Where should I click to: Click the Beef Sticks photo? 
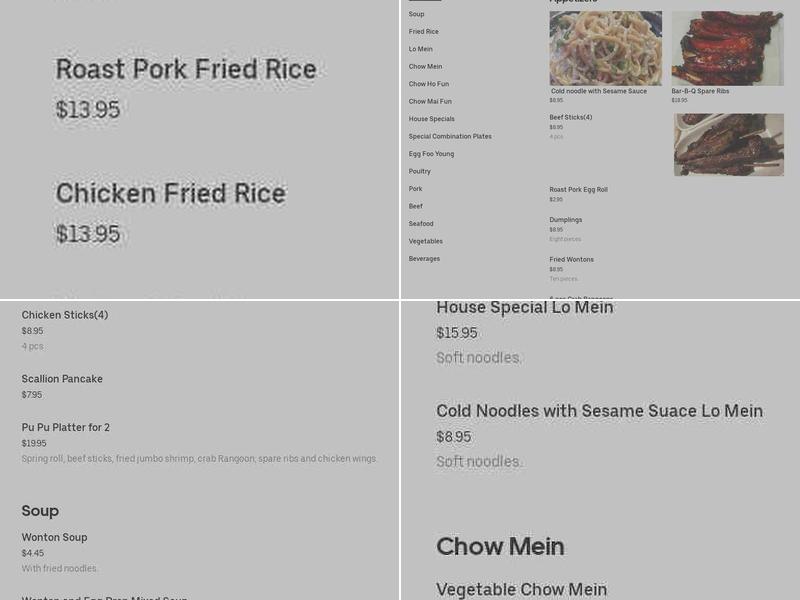click(x=728, y=145)
